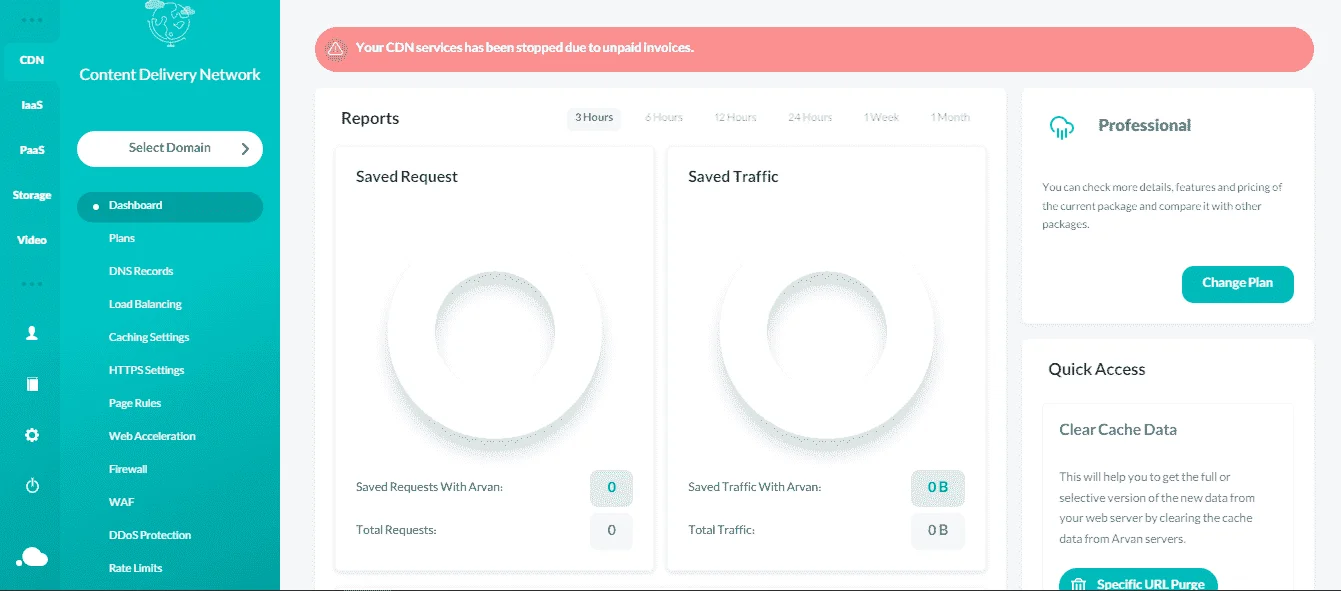Select the 3 Hours report range
This screenshot has height=591, width=1341.
point(594,118)
